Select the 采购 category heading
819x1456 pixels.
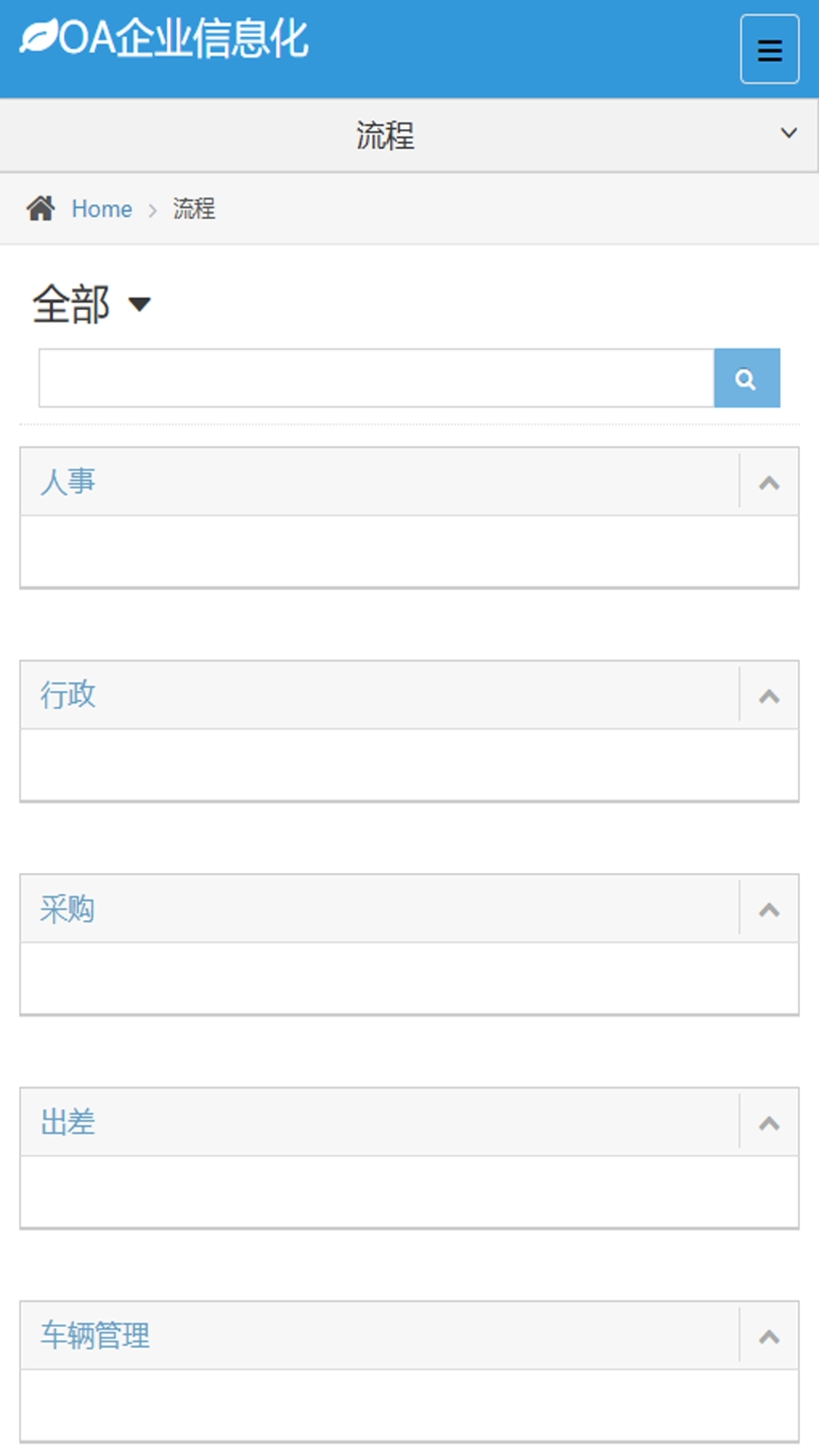67,908
